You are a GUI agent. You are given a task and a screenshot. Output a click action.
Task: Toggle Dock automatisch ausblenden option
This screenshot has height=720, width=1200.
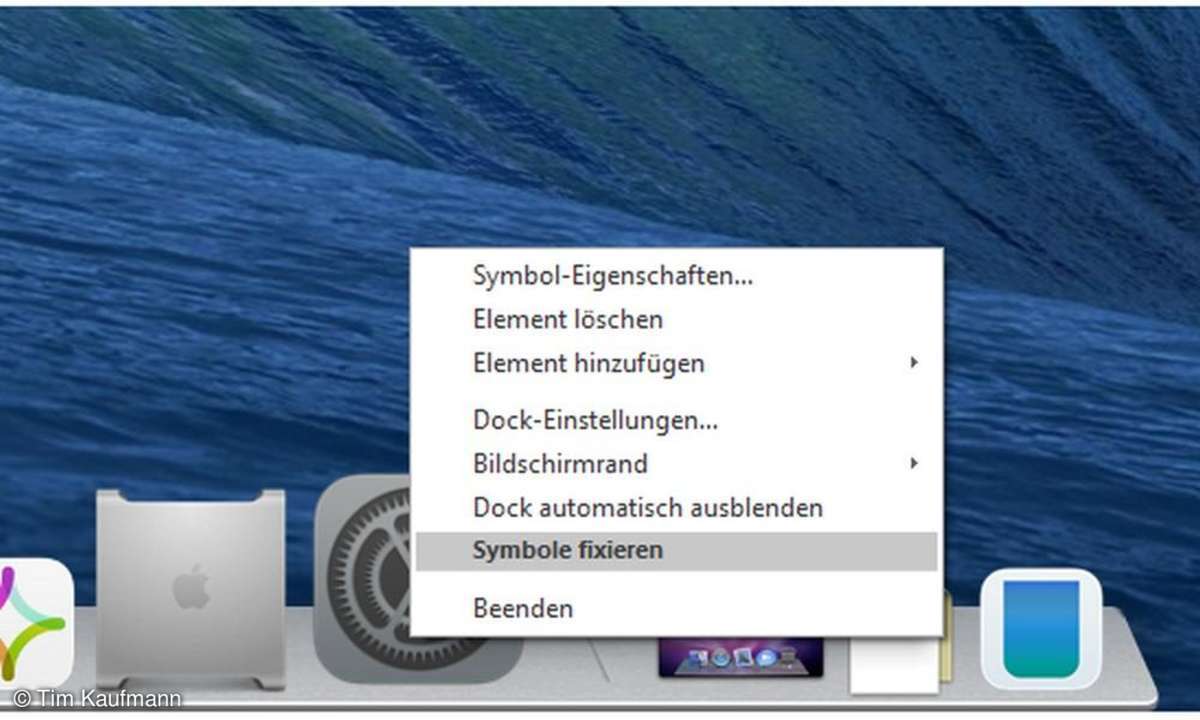pyautogui.click(x=676, y=508)
